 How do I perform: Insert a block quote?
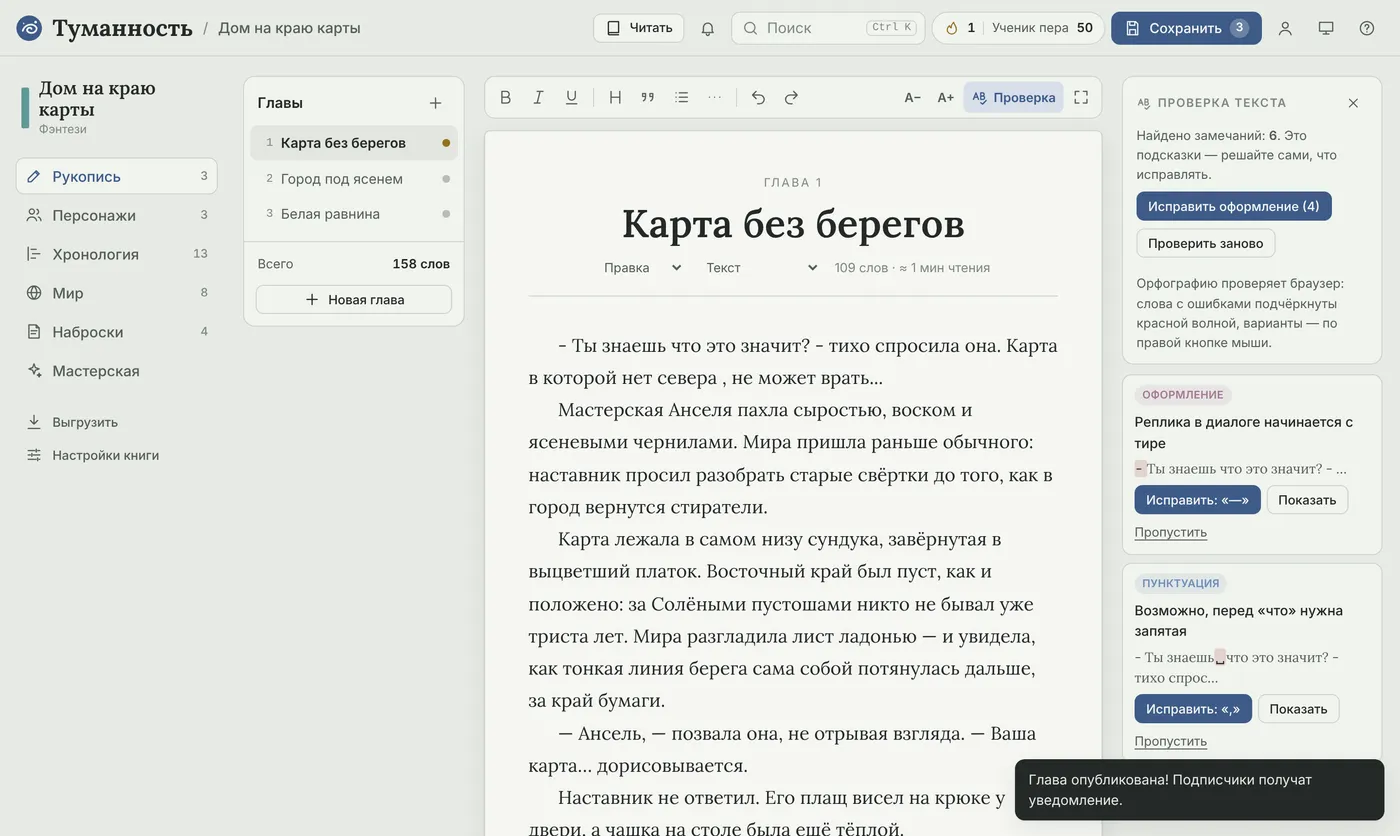[648, 97]
